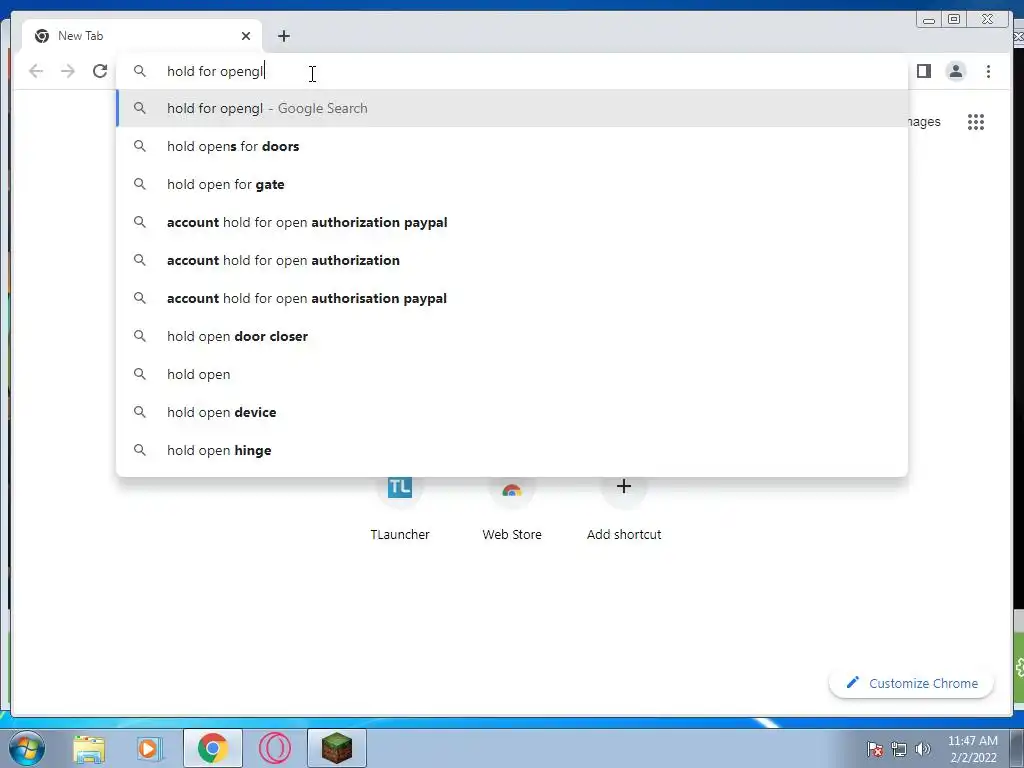
Task: Minimize the Chrome window
Action: [929, 20]
